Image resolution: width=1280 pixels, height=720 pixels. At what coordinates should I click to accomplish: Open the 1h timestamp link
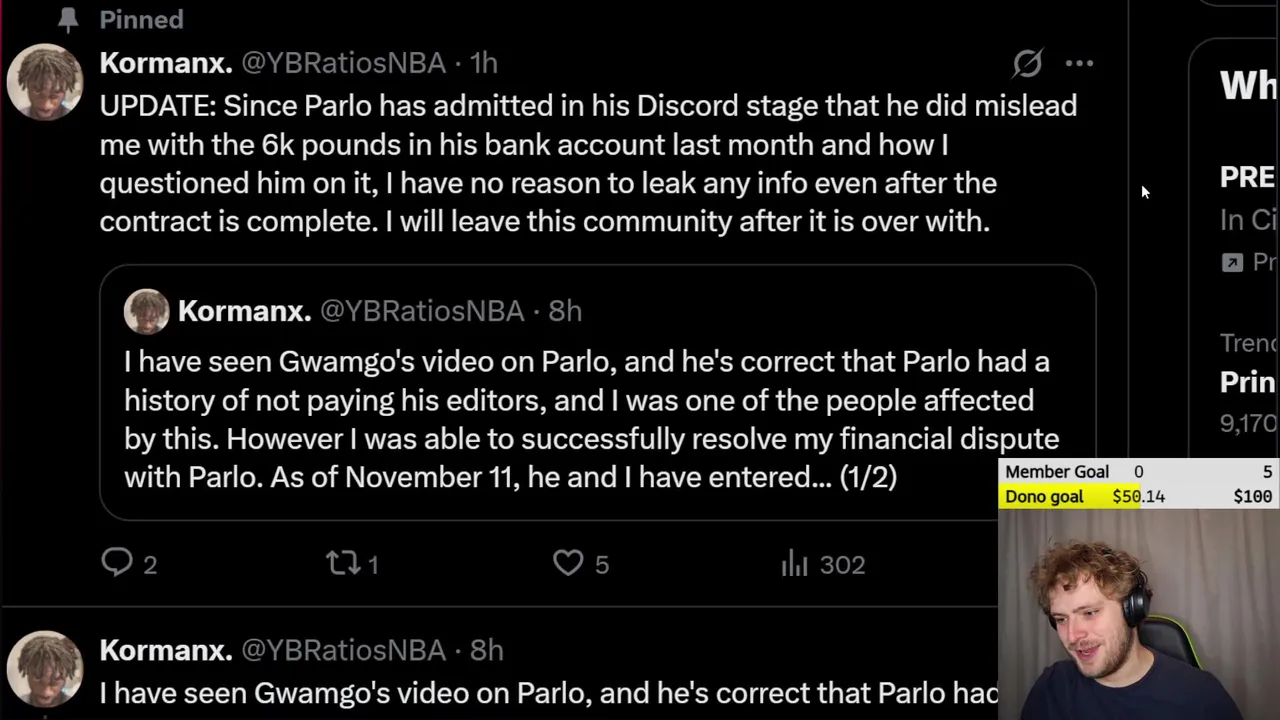484,63
